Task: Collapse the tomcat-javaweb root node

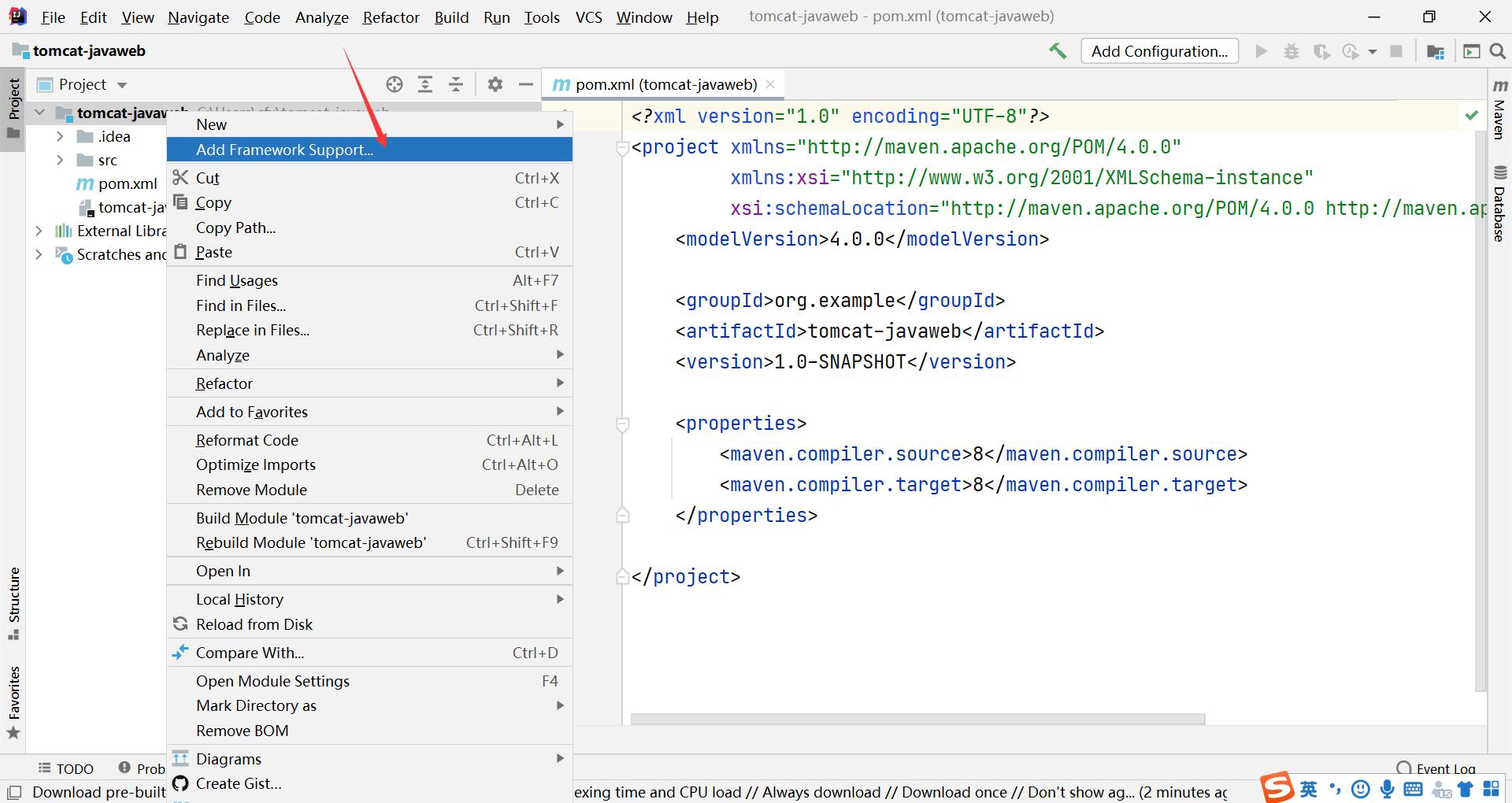Action: coord(39,113)
